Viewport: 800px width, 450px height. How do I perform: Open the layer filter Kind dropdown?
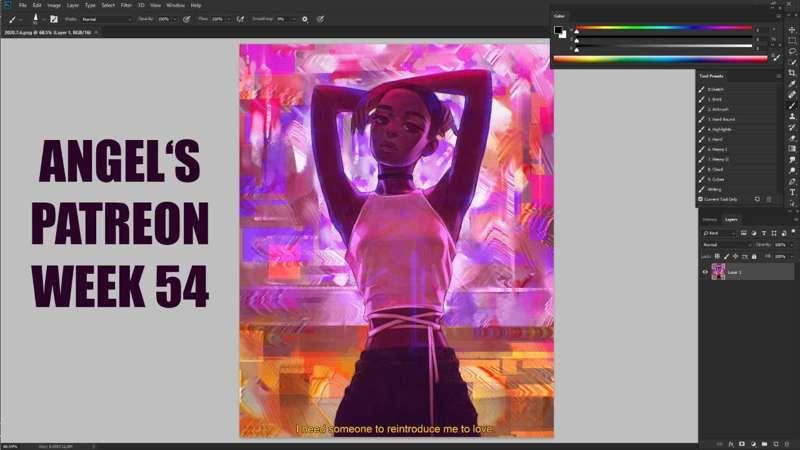[x=719, y=233]
